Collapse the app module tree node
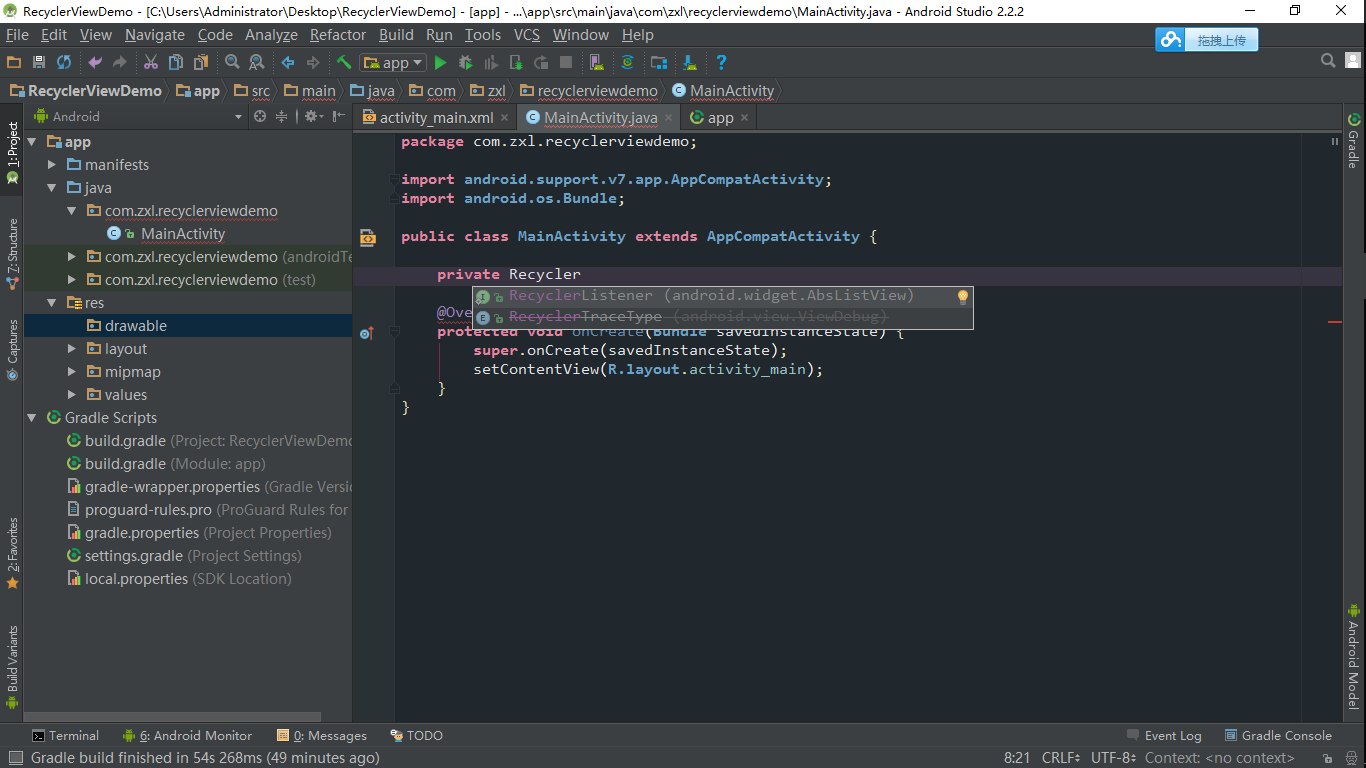 click(32, 142)
